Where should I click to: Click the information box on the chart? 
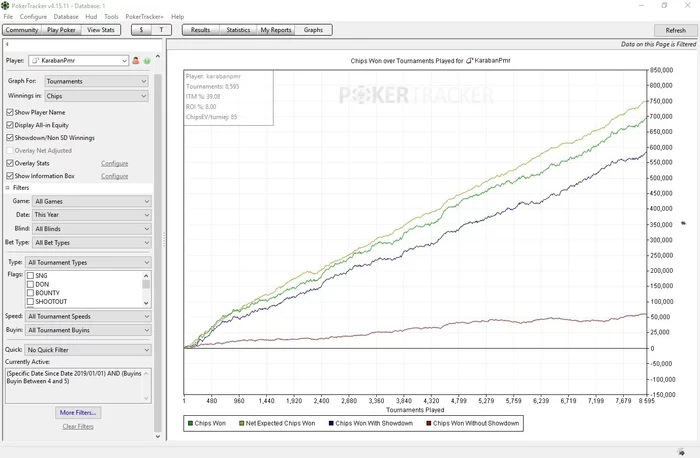(229, 97)
